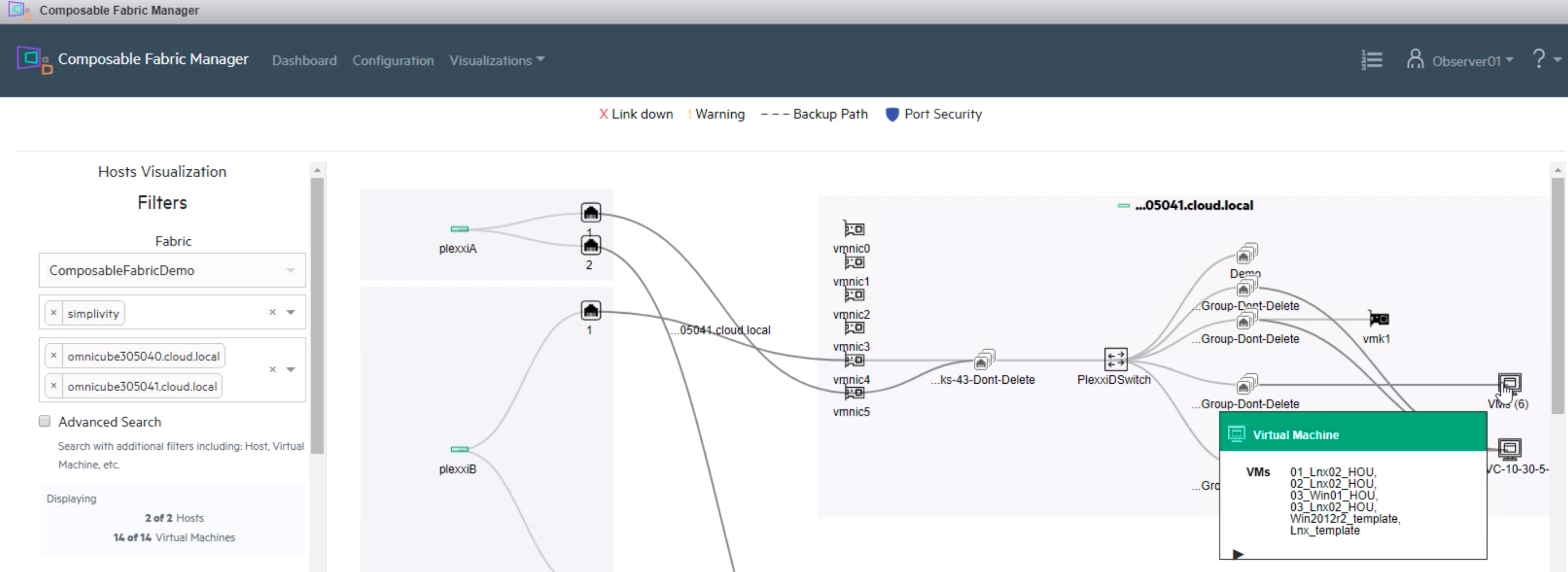Remove the simplivity filter tag
The width and height of the screenshot is (1568, 572).
[x=53, y=313]
